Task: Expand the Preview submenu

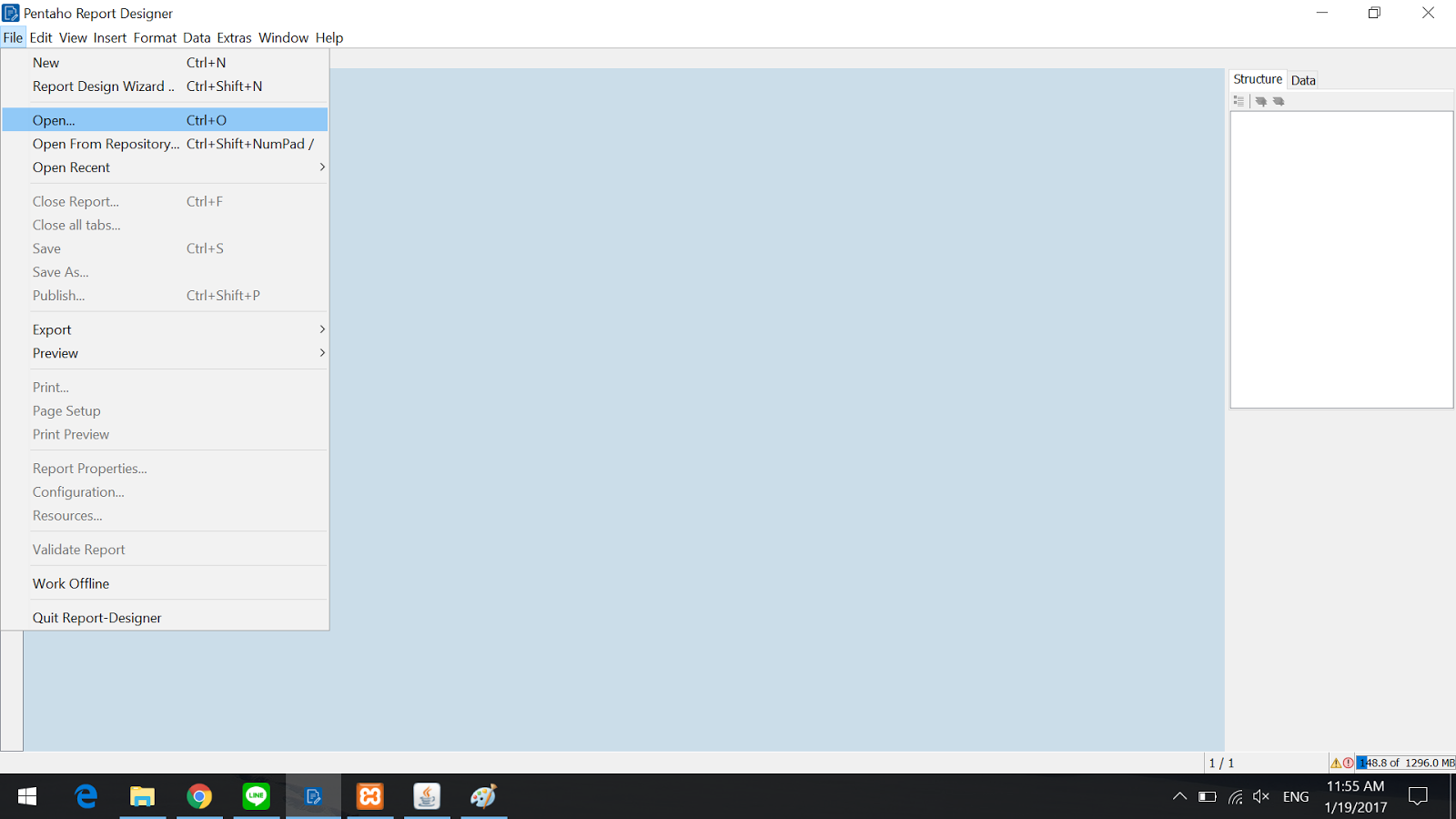Action: (x=56, y=353)
